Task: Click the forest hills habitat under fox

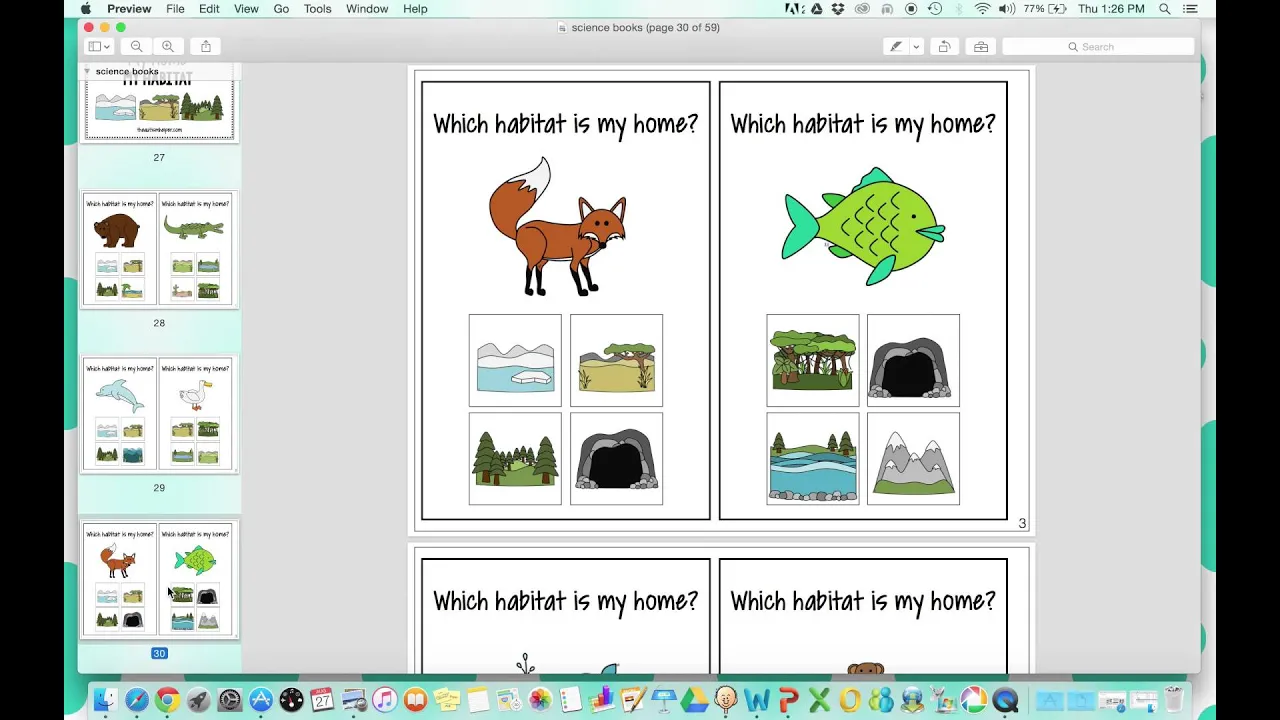Action: click(515, 459)
